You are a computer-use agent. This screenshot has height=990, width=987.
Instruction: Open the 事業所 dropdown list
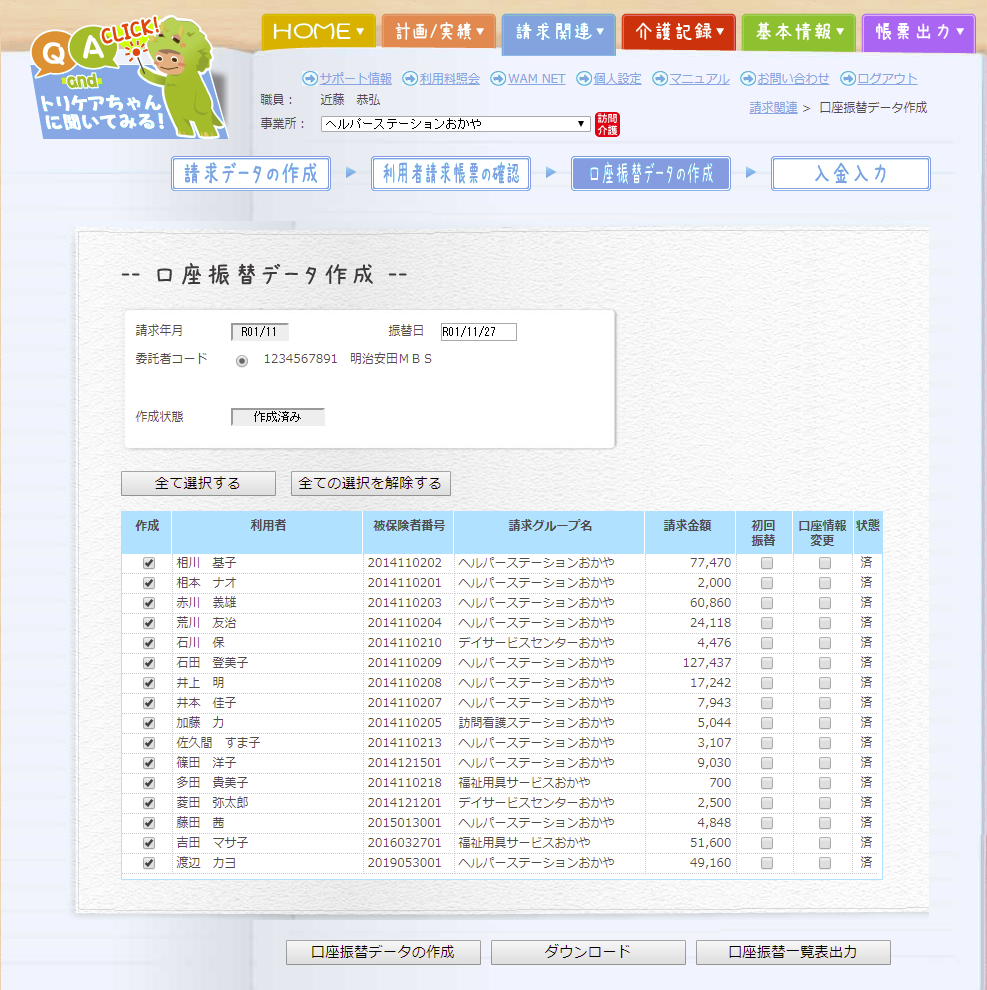(x=456, y=124)
